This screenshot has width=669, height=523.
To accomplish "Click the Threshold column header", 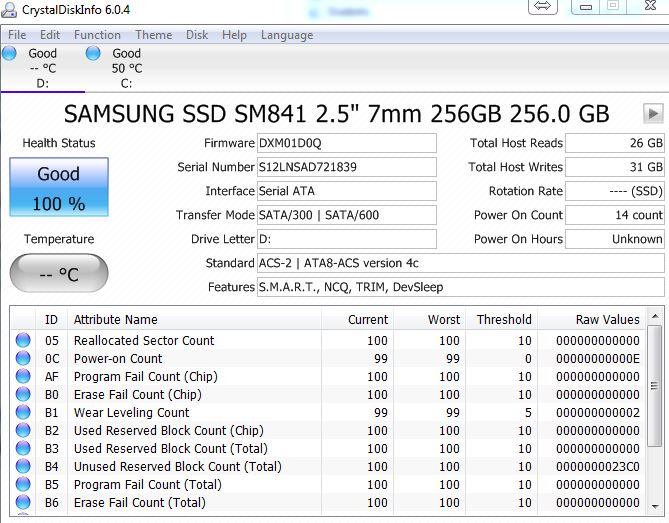I will coord(501,319).
